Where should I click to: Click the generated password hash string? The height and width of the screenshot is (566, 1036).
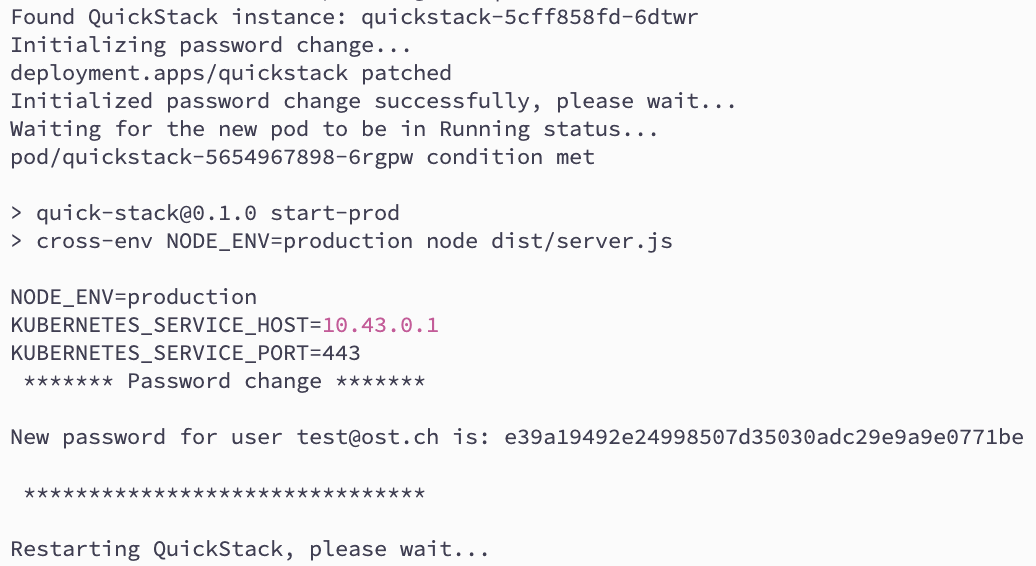coord(764,437)
